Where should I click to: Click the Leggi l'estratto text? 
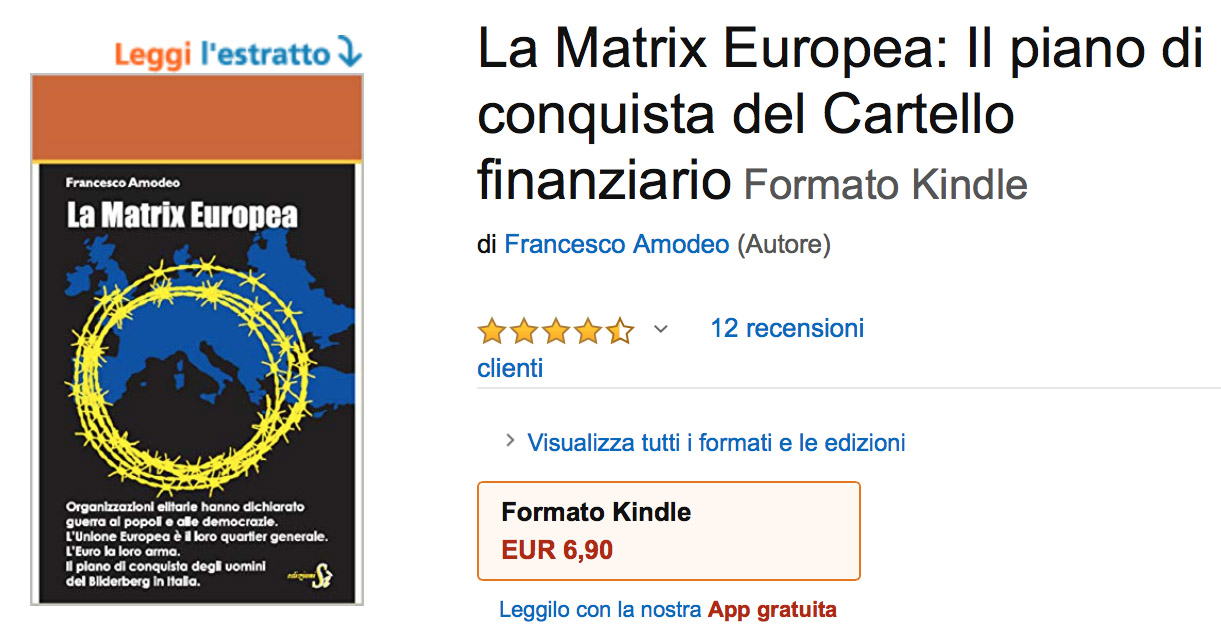222,53
